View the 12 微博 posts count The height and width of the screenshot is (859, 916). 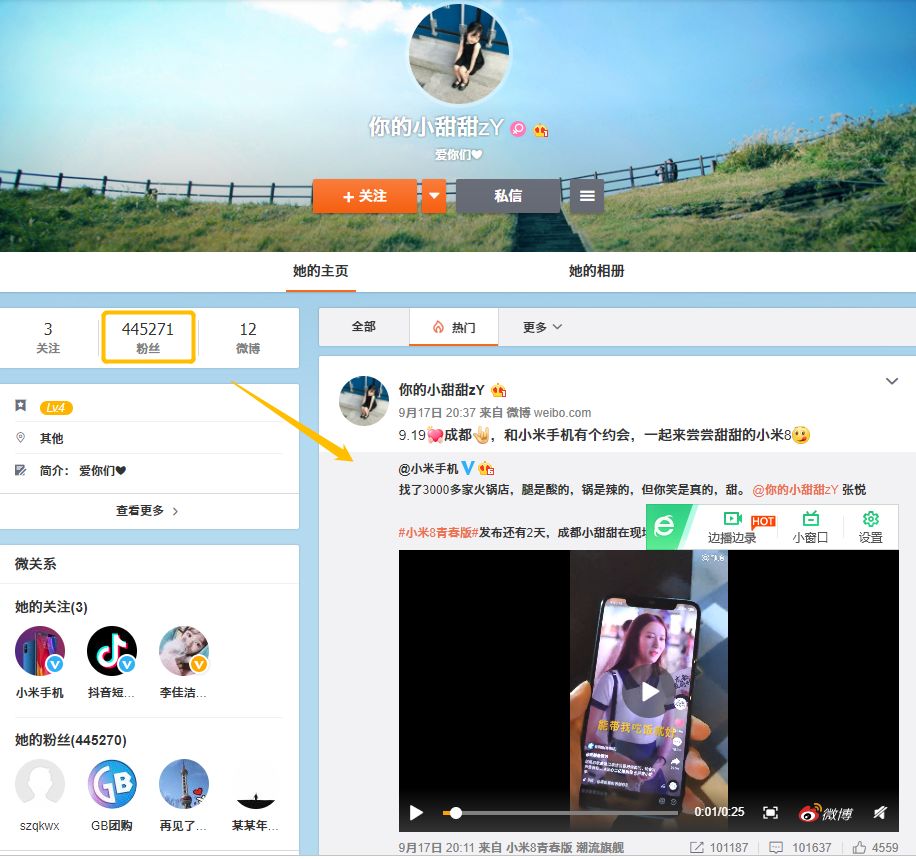248,338
